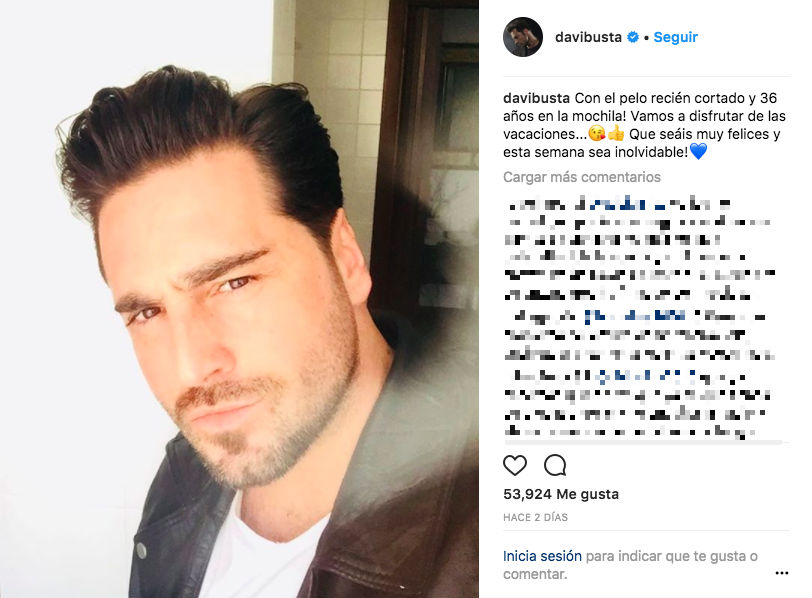
Task: Click the blurred blue mention in middle comment
Action: pyautogui.click(x=636, y=316)
